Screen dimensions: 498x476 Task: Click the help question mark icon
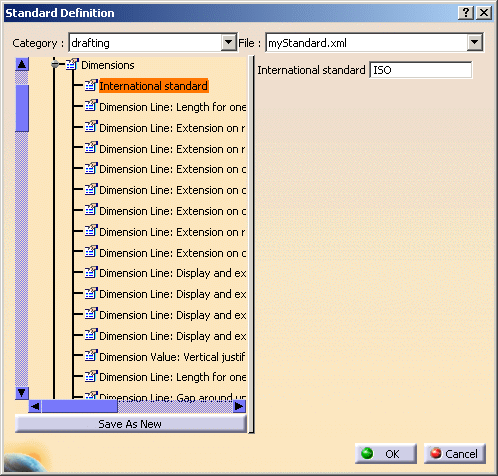[x=466, y=13]
